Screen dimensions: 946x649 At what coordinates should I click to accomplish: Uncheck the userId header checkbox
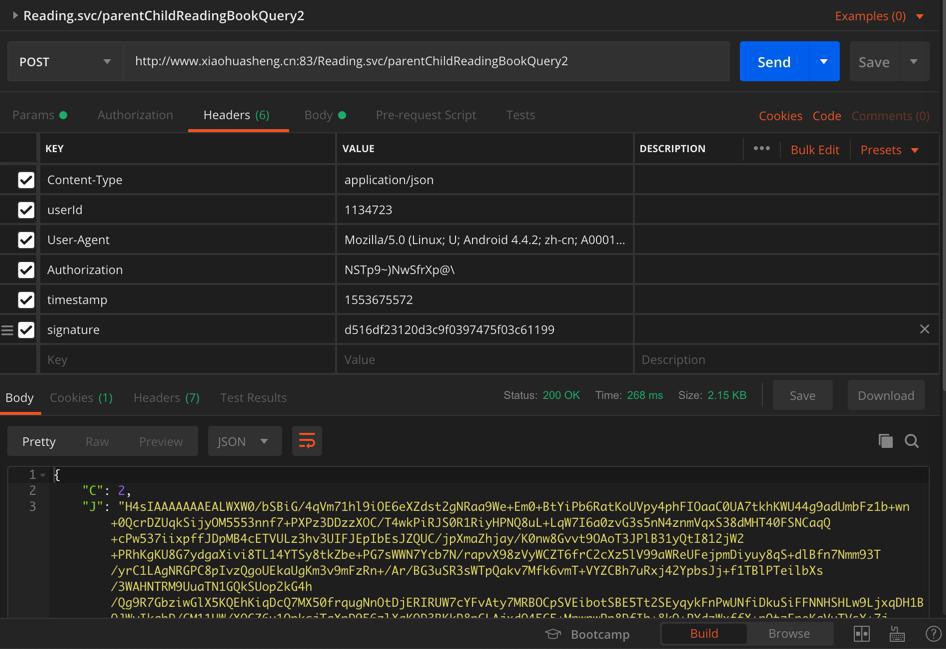[26, 210]
